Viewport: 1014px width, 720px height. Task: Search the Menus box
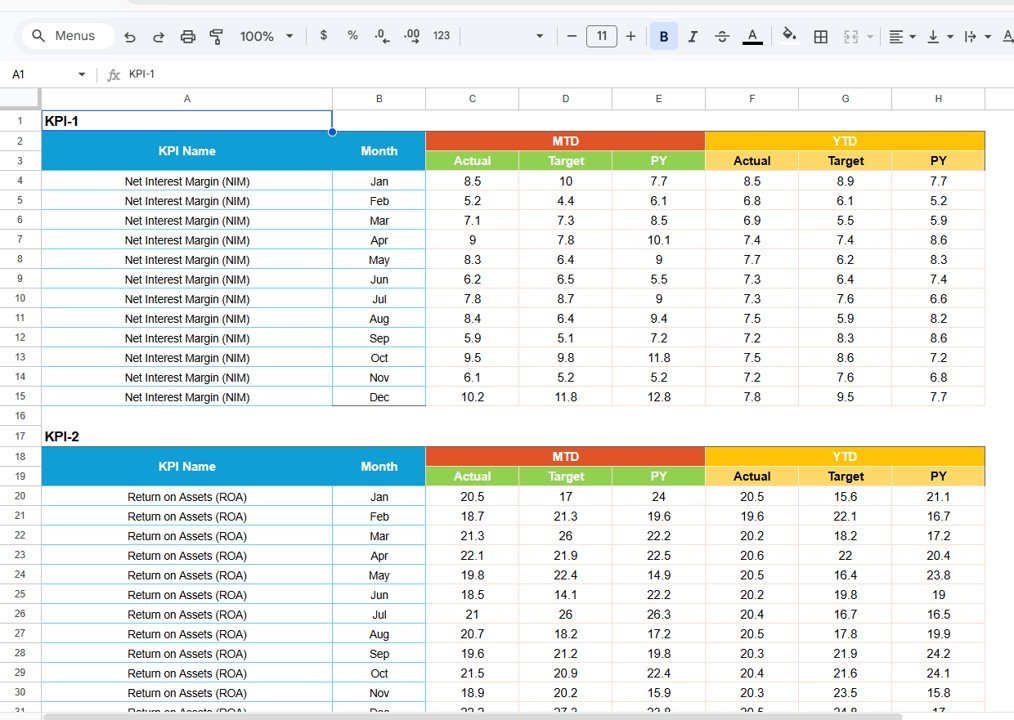pos(66,36)
